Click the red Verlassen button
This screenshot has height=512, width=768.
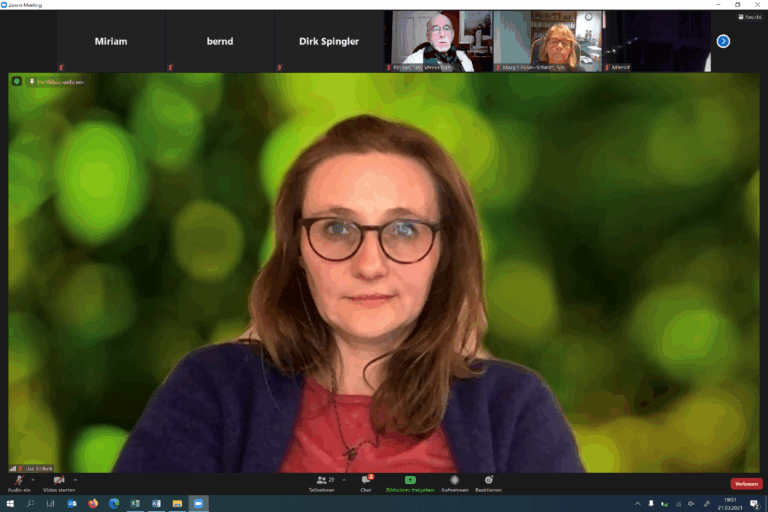pyautogui.click(x=746, y=484)
